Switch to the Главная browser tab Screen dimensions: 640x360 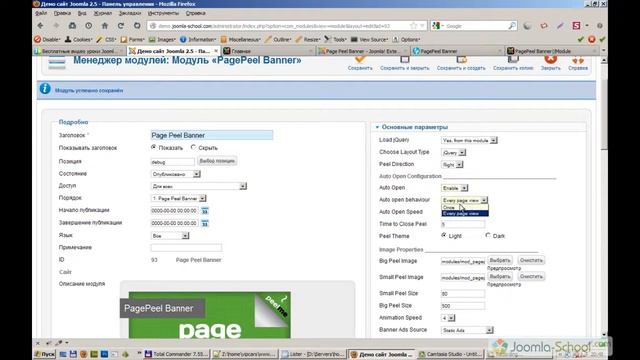click(268, 51)
